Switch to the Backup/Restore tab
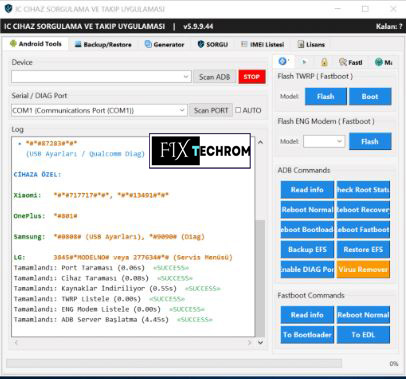 coord(103,45)
